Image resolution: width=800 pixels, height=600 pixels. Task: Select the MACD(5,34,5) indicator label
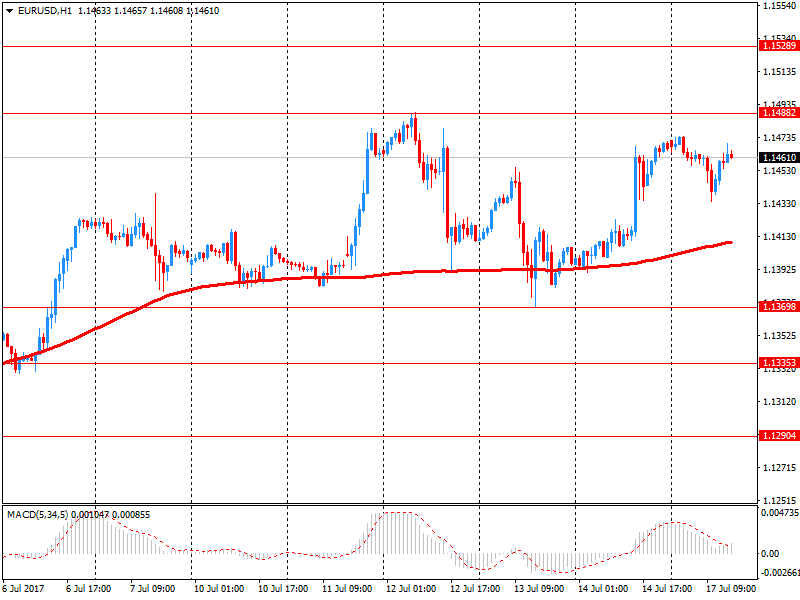click(x=38, y=515)
